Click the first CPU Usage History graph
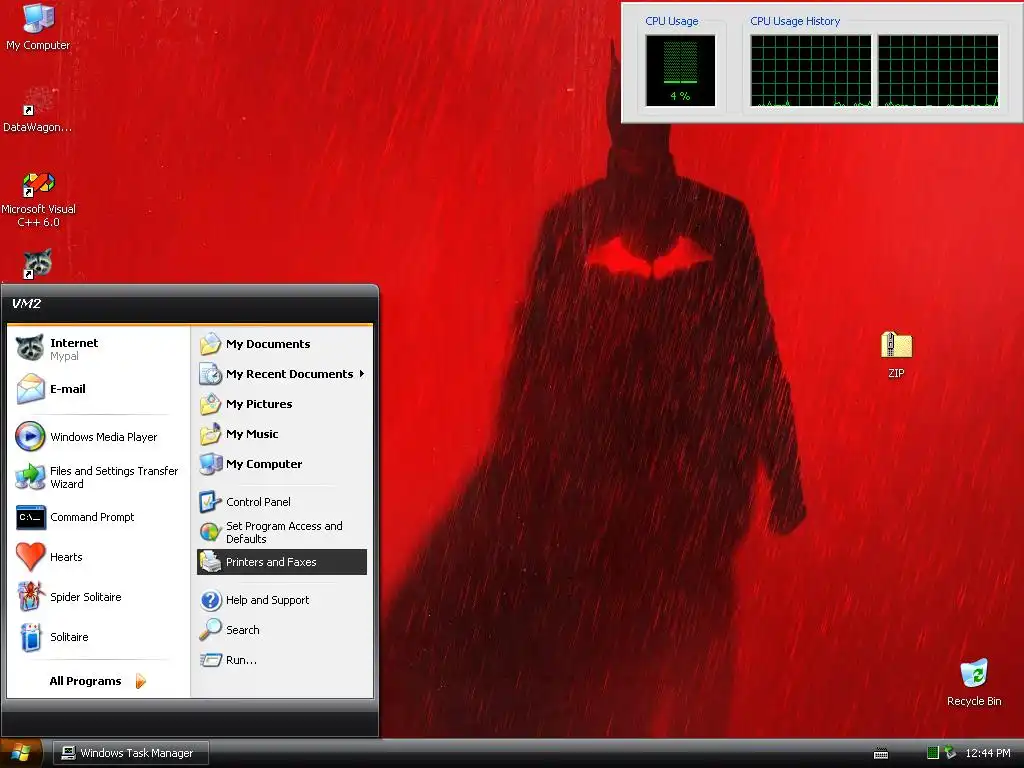 click(x=810, y=71)
